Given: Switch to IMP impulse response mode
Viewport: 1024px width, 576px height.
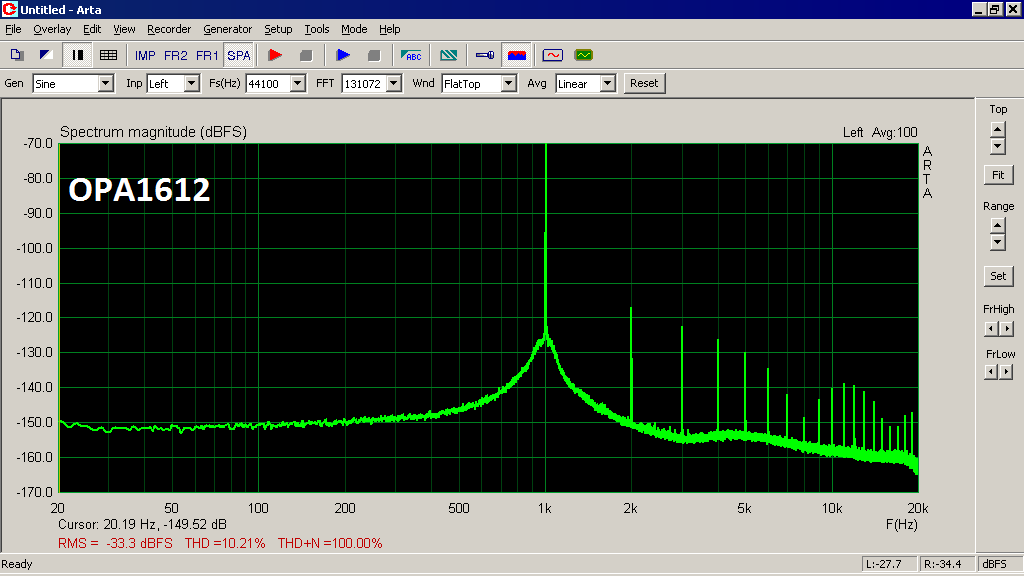Looking at the screenshot, I should [145, 56].
